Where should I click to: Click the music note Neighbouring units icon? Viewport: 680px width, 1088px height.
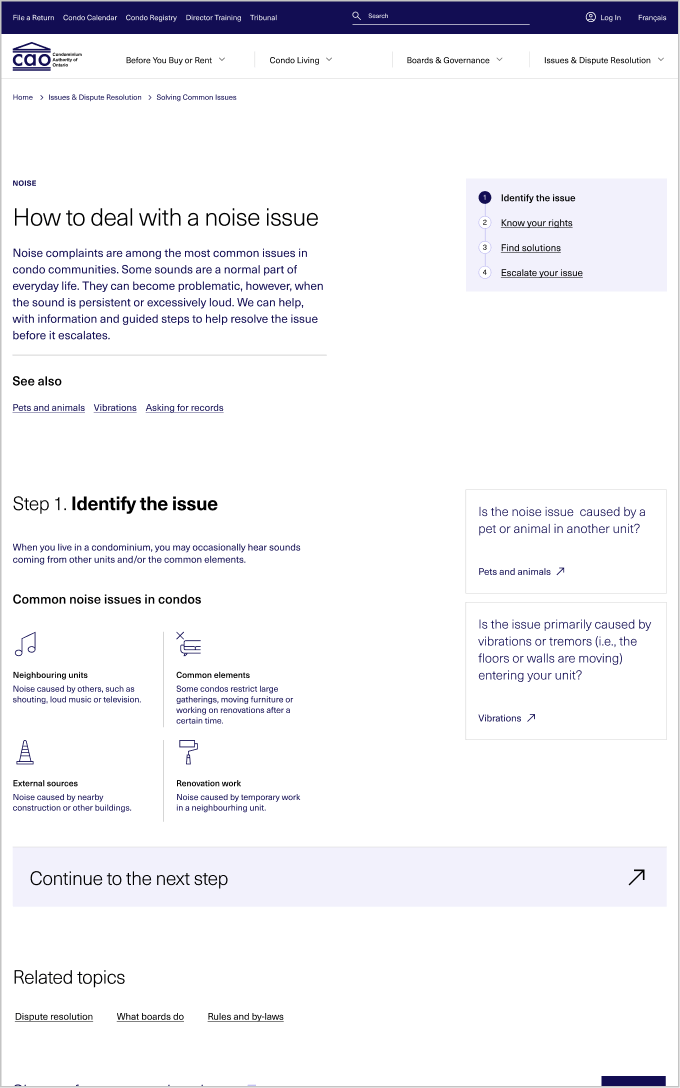[x=25, y=644]
